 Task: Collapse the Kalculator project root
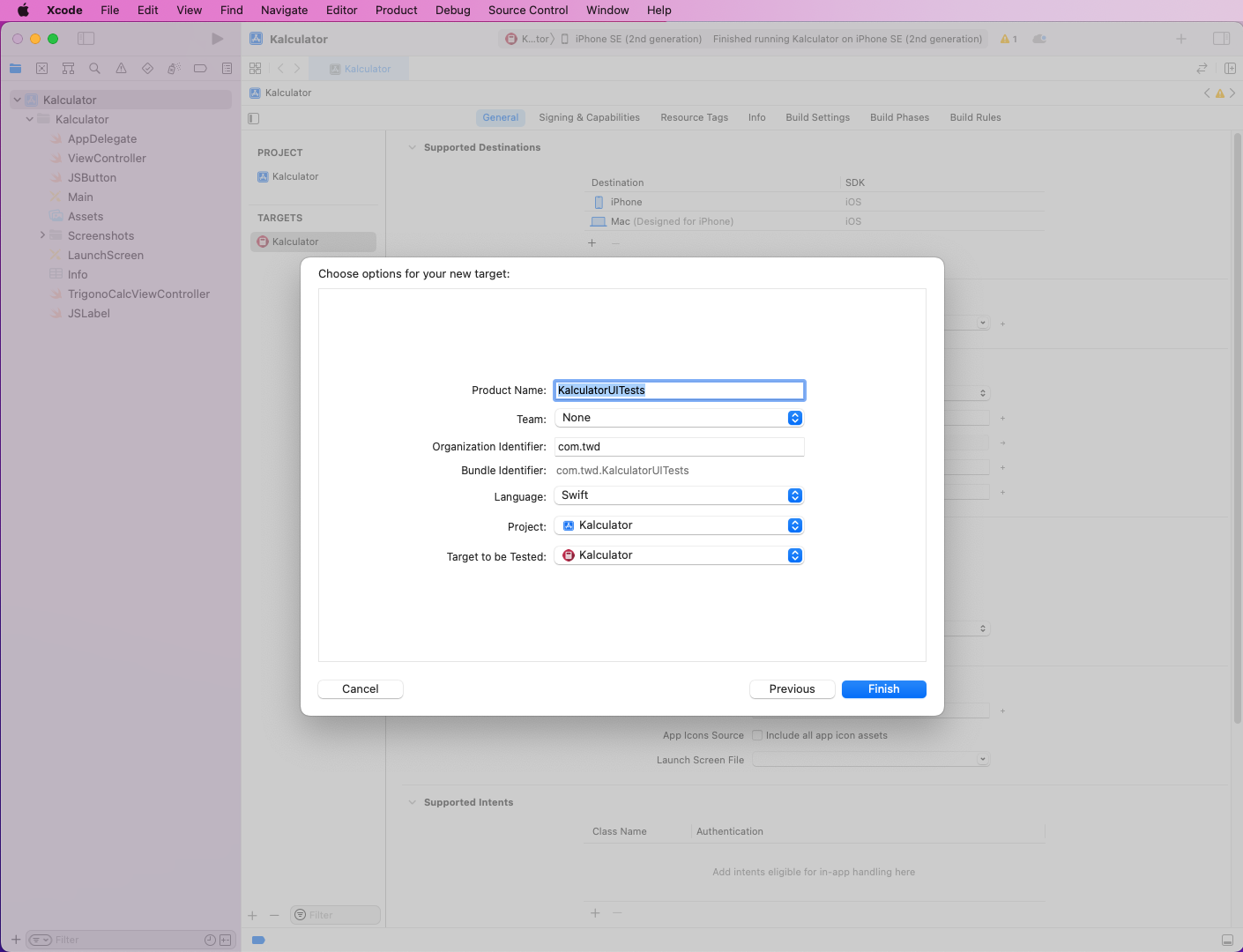pos(17,100)
